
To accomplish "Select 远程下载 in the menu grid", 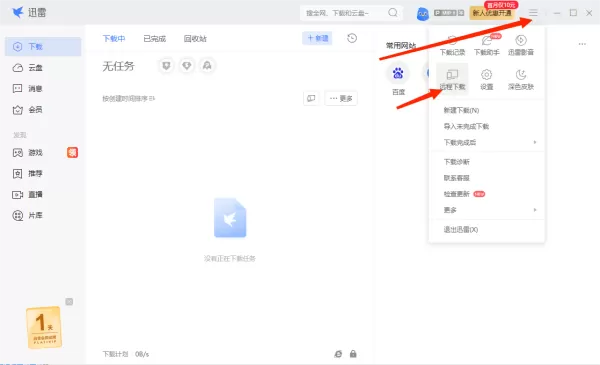I will [x=452, y=80].
